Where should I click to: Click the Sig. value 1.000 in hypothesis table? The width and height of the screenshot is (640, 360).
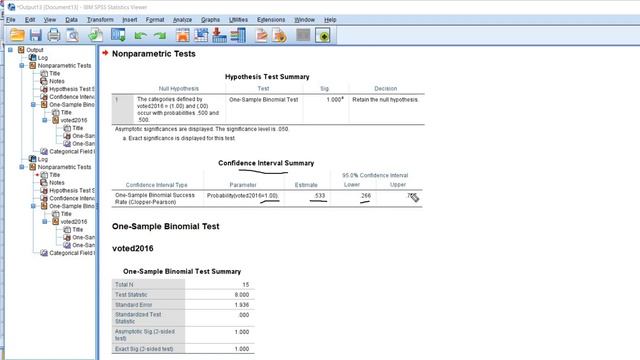(334, 100)
